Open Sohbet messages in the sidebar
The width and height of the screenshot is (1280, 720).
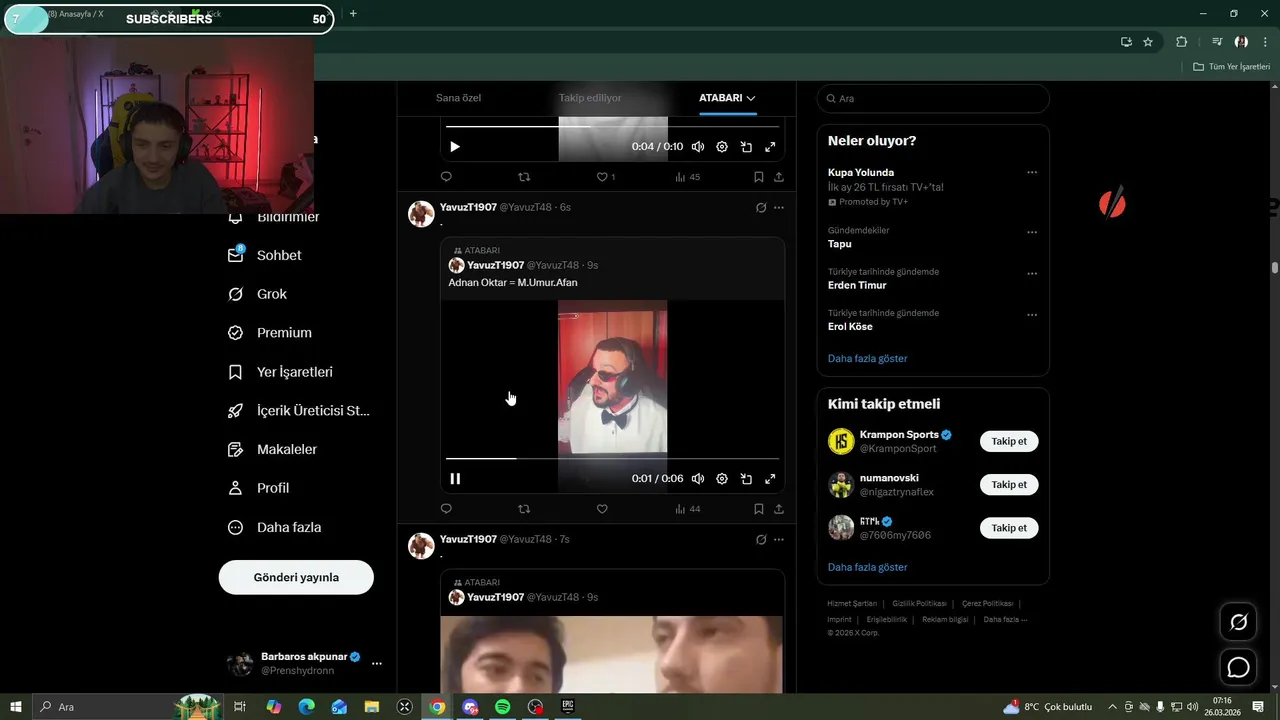pos(265,255)
